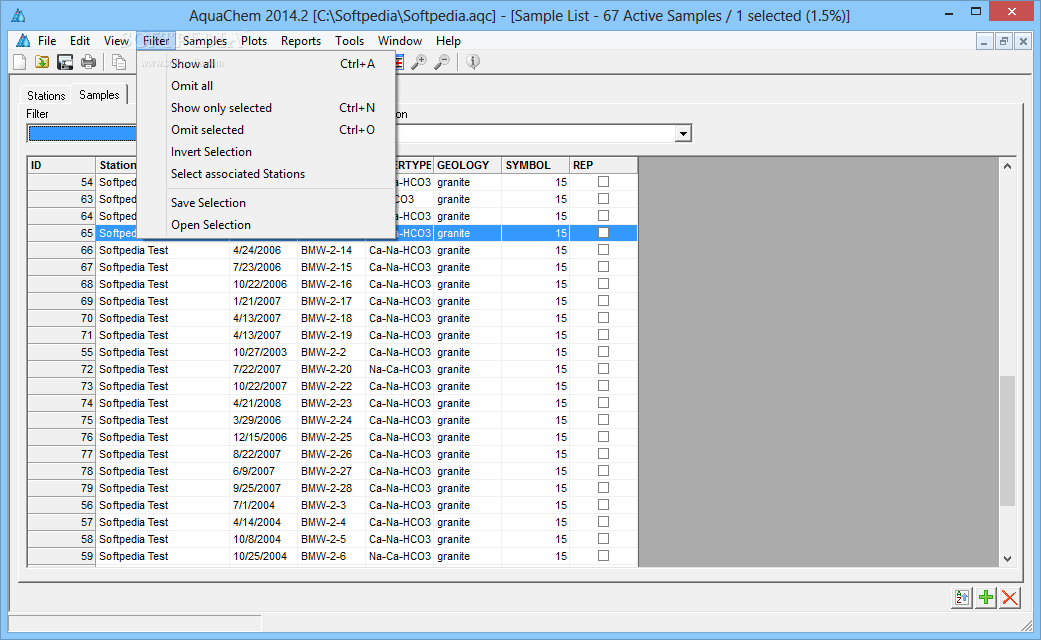Open the Window menu

pos(400,40)
